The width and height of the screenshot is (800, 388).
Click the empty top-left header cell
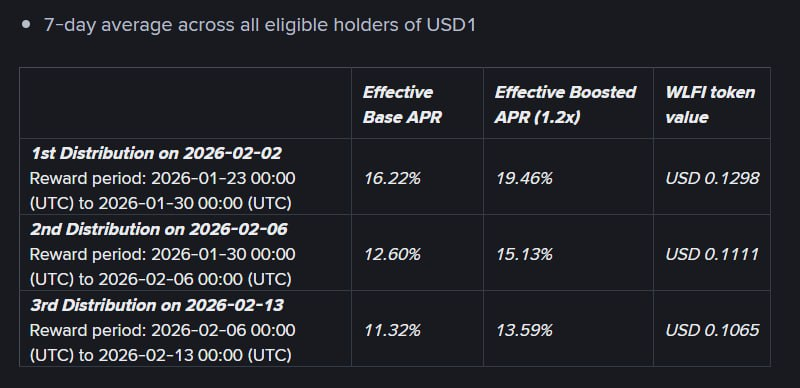[x=185, y=103]
